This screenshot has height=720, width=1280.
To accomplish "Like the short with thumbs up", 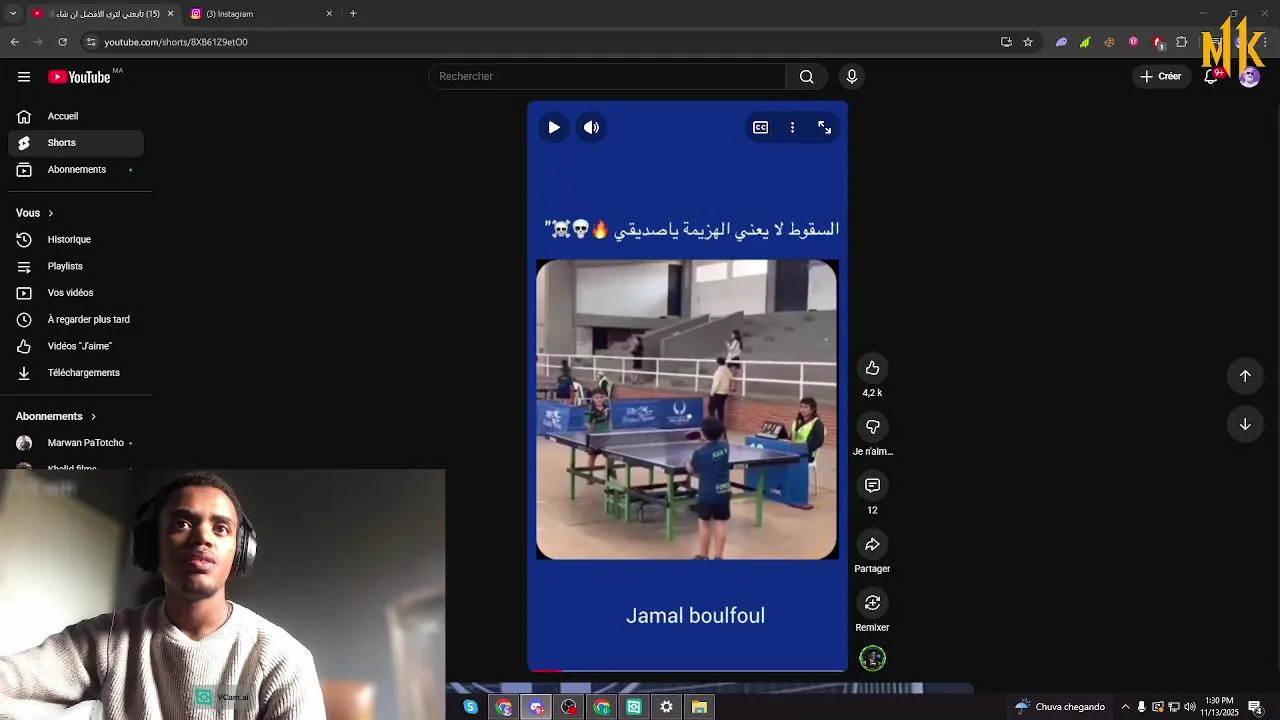I will coord(872,368).
